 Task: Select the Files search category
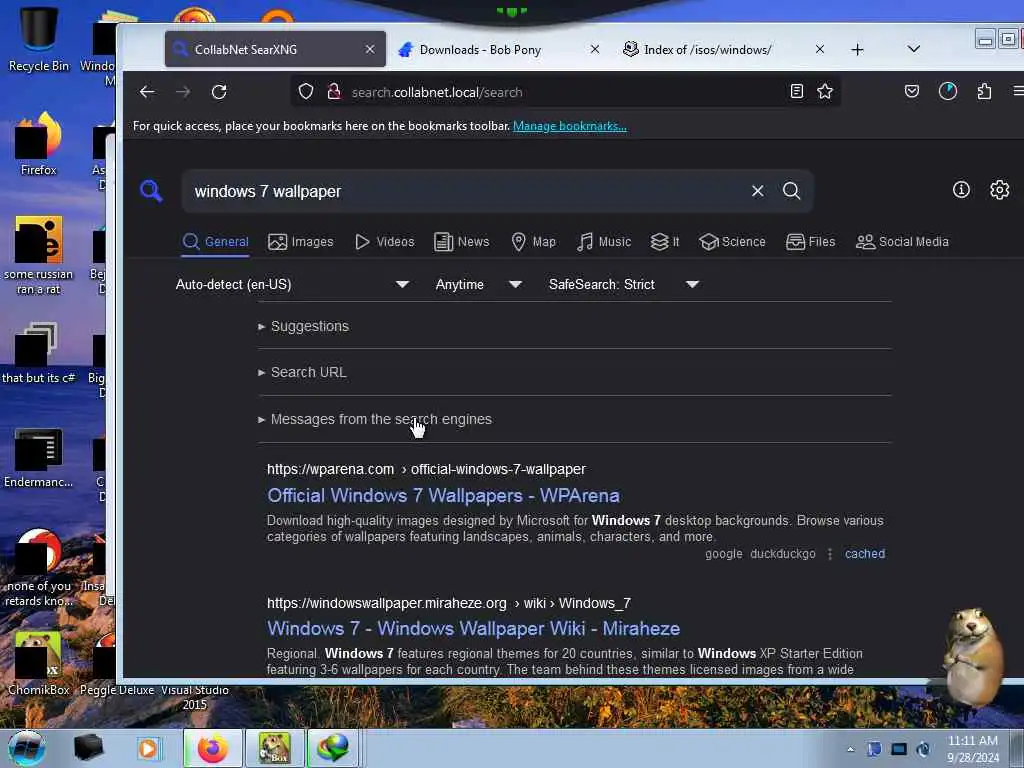(810, 242)
